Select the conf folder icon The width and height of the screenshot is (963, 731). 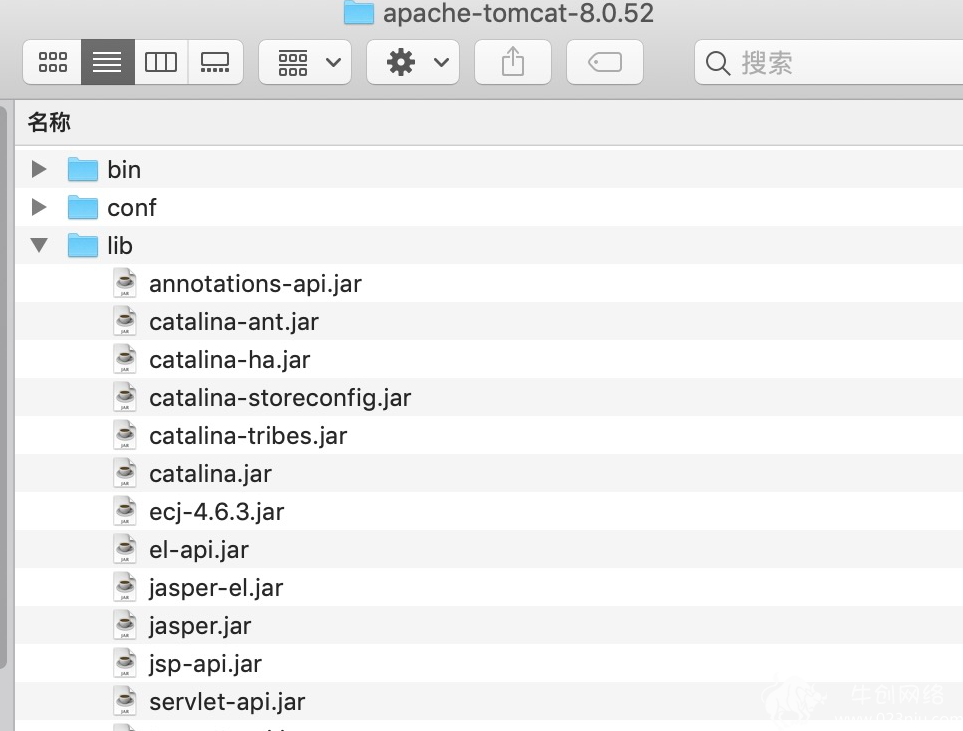point(83,208)
